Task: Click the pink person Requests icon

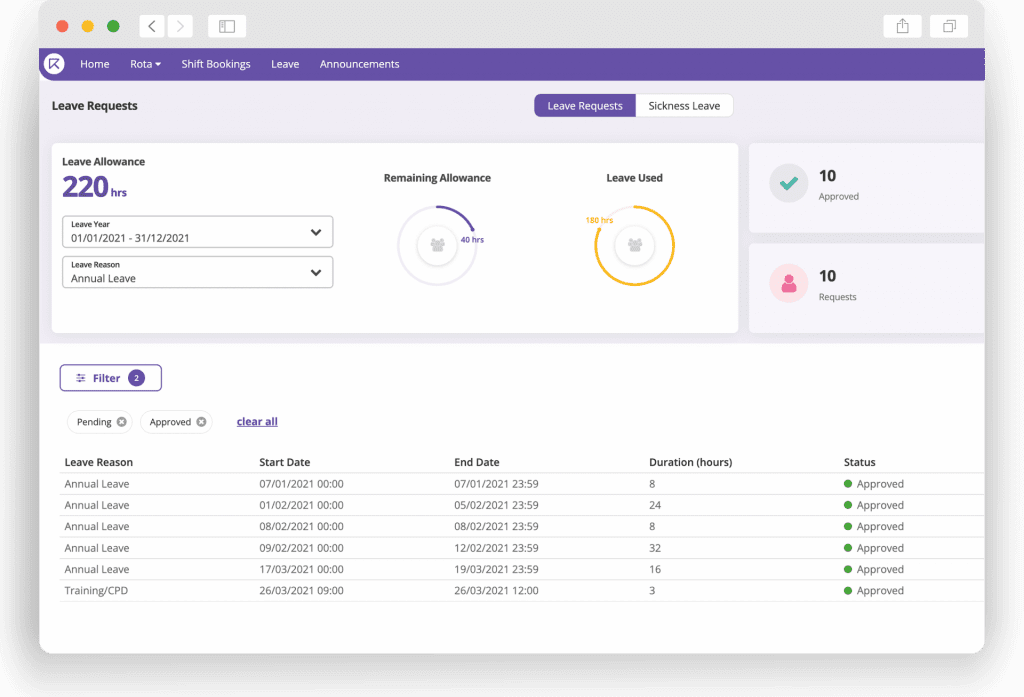Action: 789,284
